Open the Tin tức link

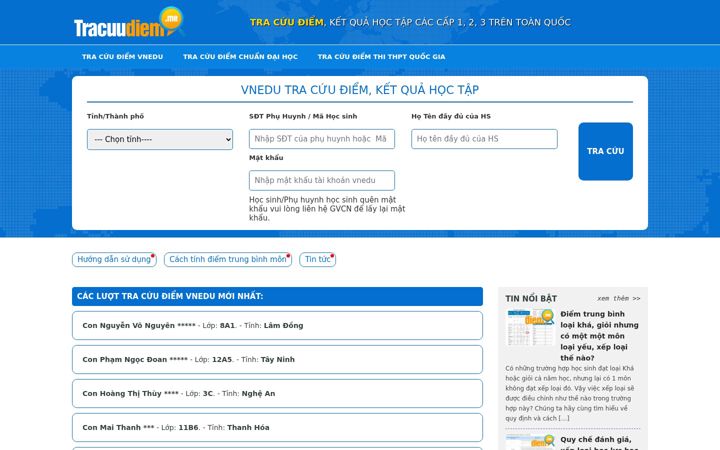pos(317,259)
